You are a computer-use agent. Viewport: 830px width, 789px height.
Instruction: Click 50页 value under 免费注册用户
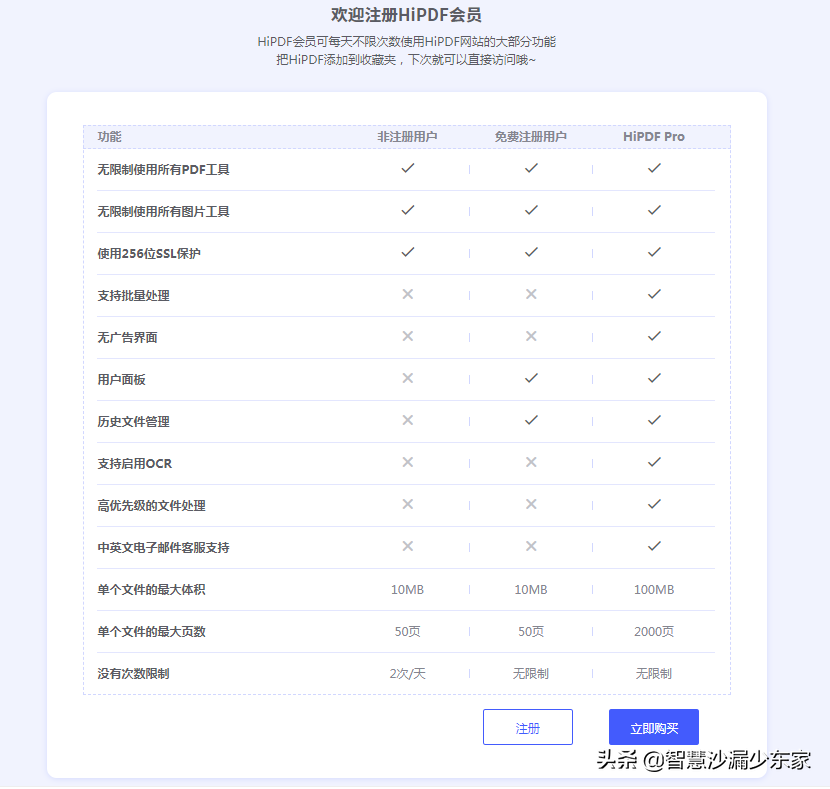tap(531, 632)
